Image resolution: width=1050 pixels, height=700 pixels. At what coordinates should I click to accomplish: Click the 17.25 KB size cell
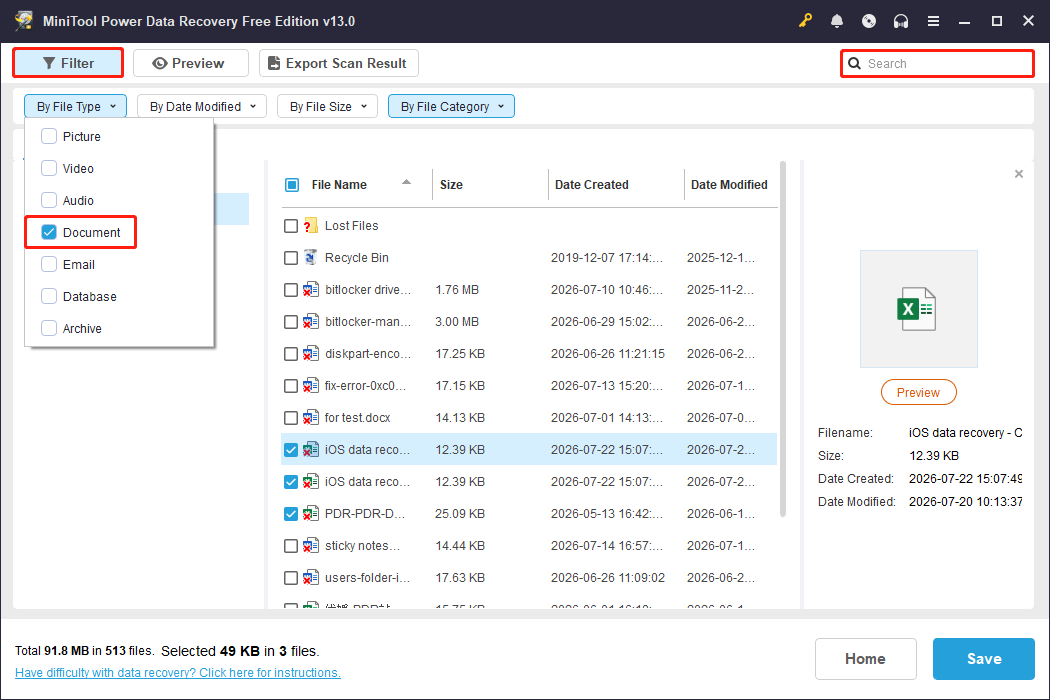click(x=460, y=354)
